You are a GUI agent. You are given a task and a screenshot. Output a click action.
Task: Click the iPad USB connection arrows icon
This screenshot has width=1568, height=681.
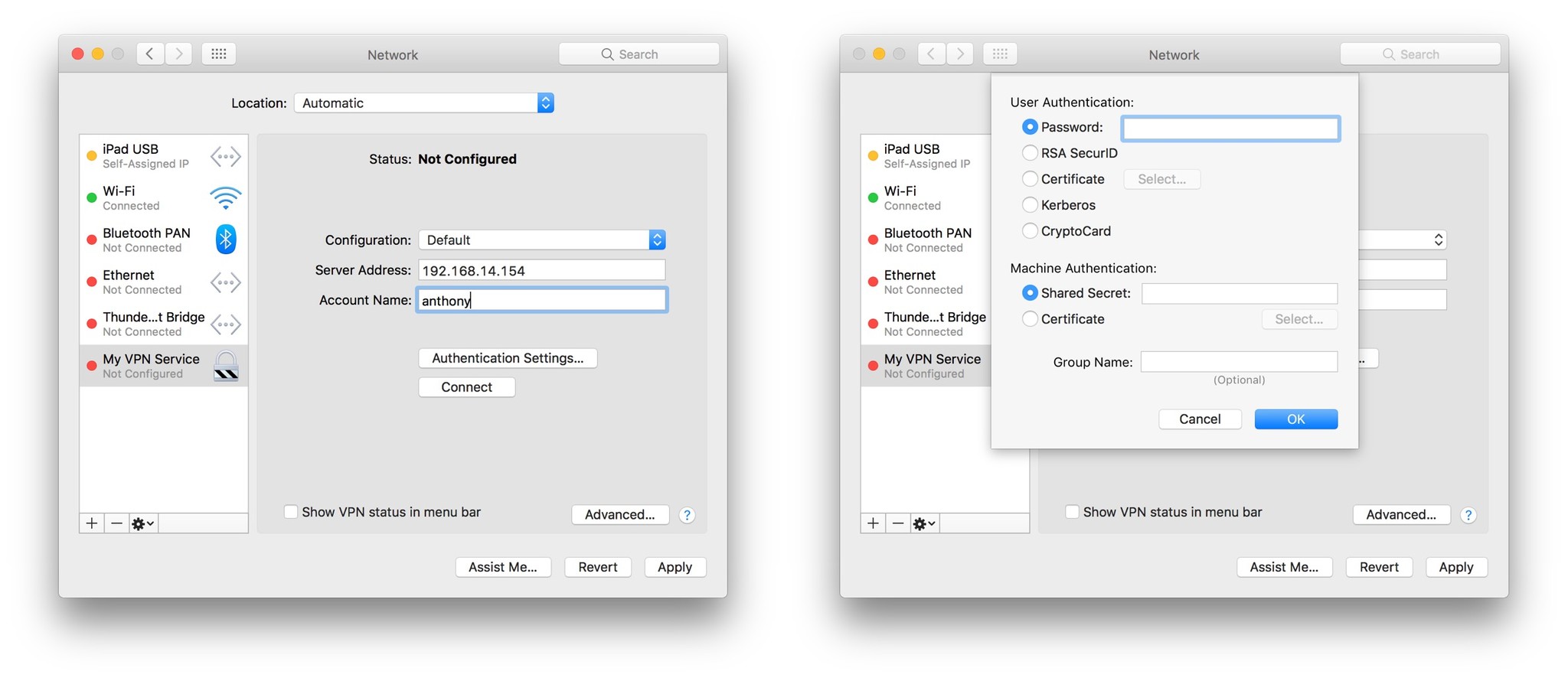tap(225, 157)
